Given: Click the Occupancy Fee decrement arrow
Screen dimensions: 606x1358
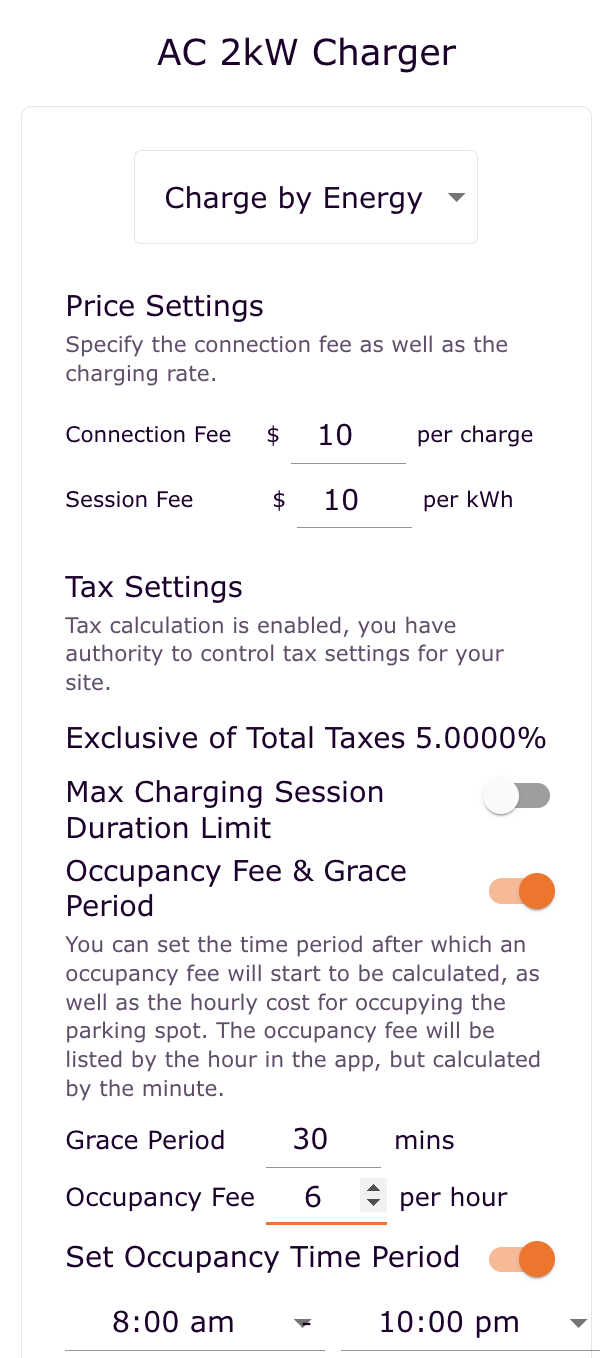Looking at the screenshot, I should (372, 1203).
